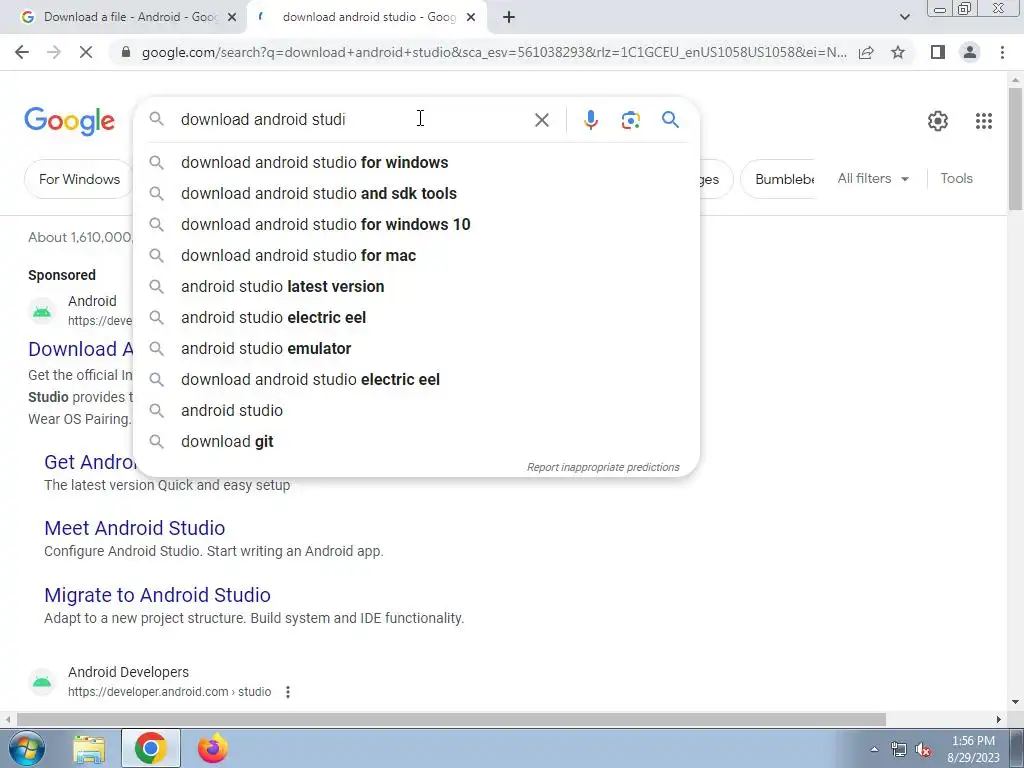Open Chrome three-dot menu
The height and width of the screenshot is (768, 1024).
[x=1002, y=52]
